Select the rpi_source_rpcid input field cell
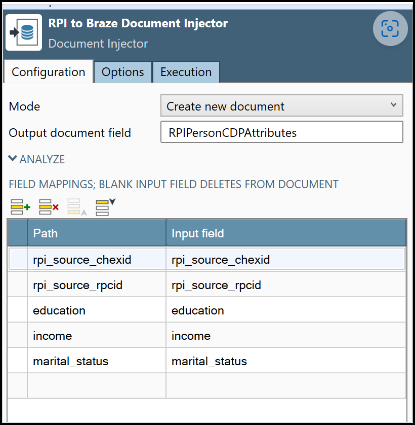 [x=286, y=285]
